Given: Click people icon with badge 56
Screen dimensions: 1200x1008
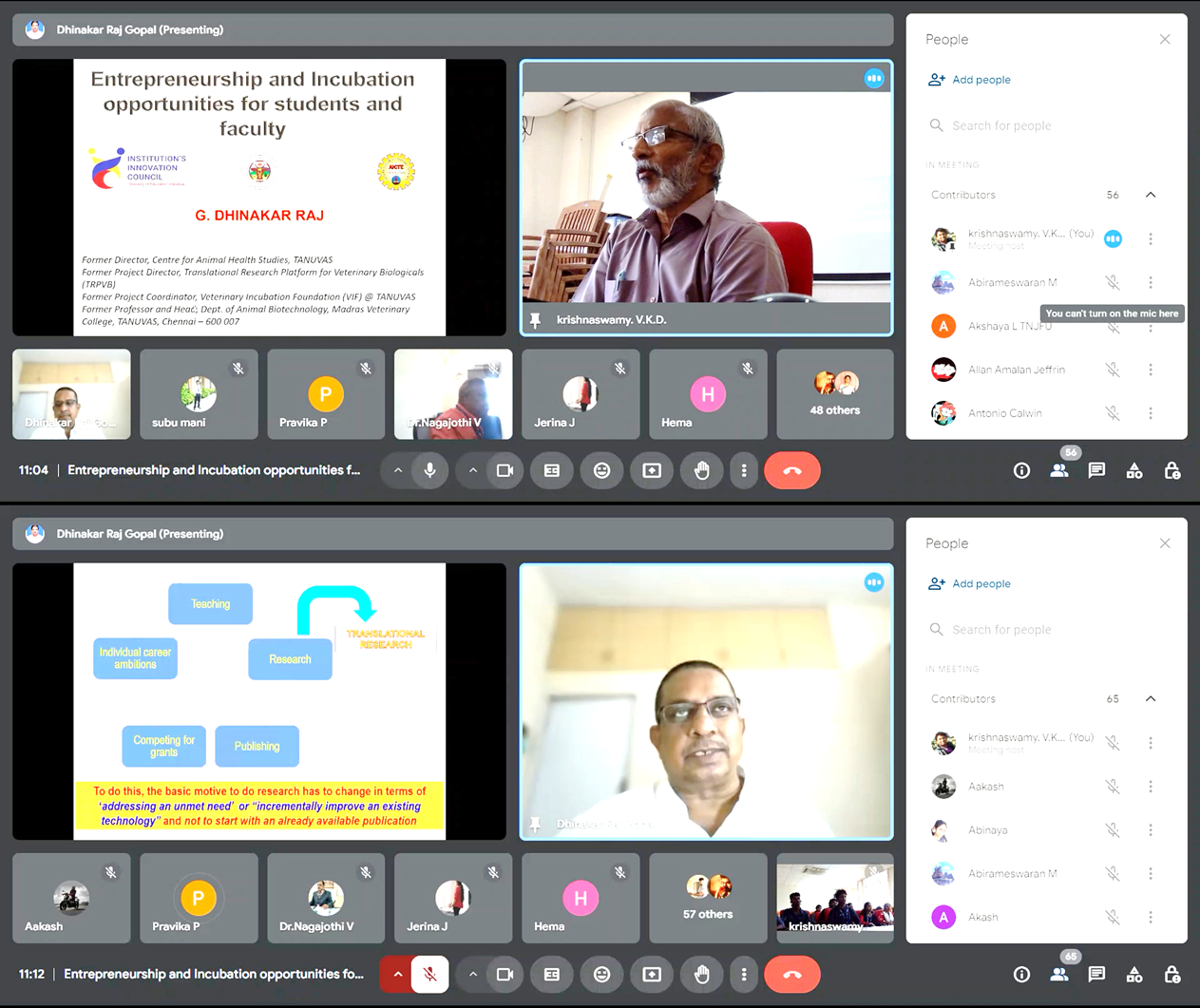Looking at the screenshot, I should tap(1059, 470).
